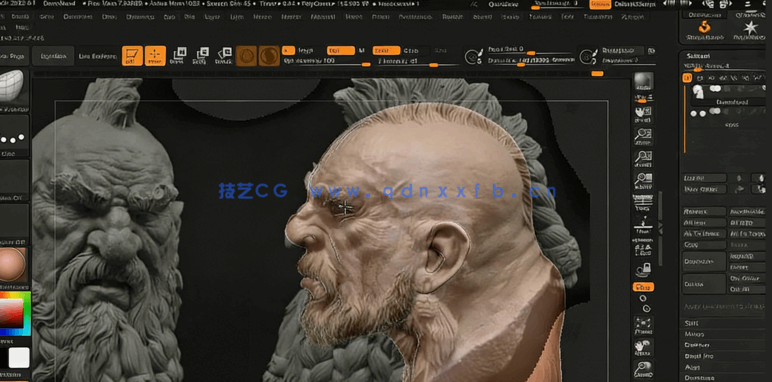Screen dimensions: 772x382
Task: Click the upper small circle icon under Xyz
Action: coord(643,298)
